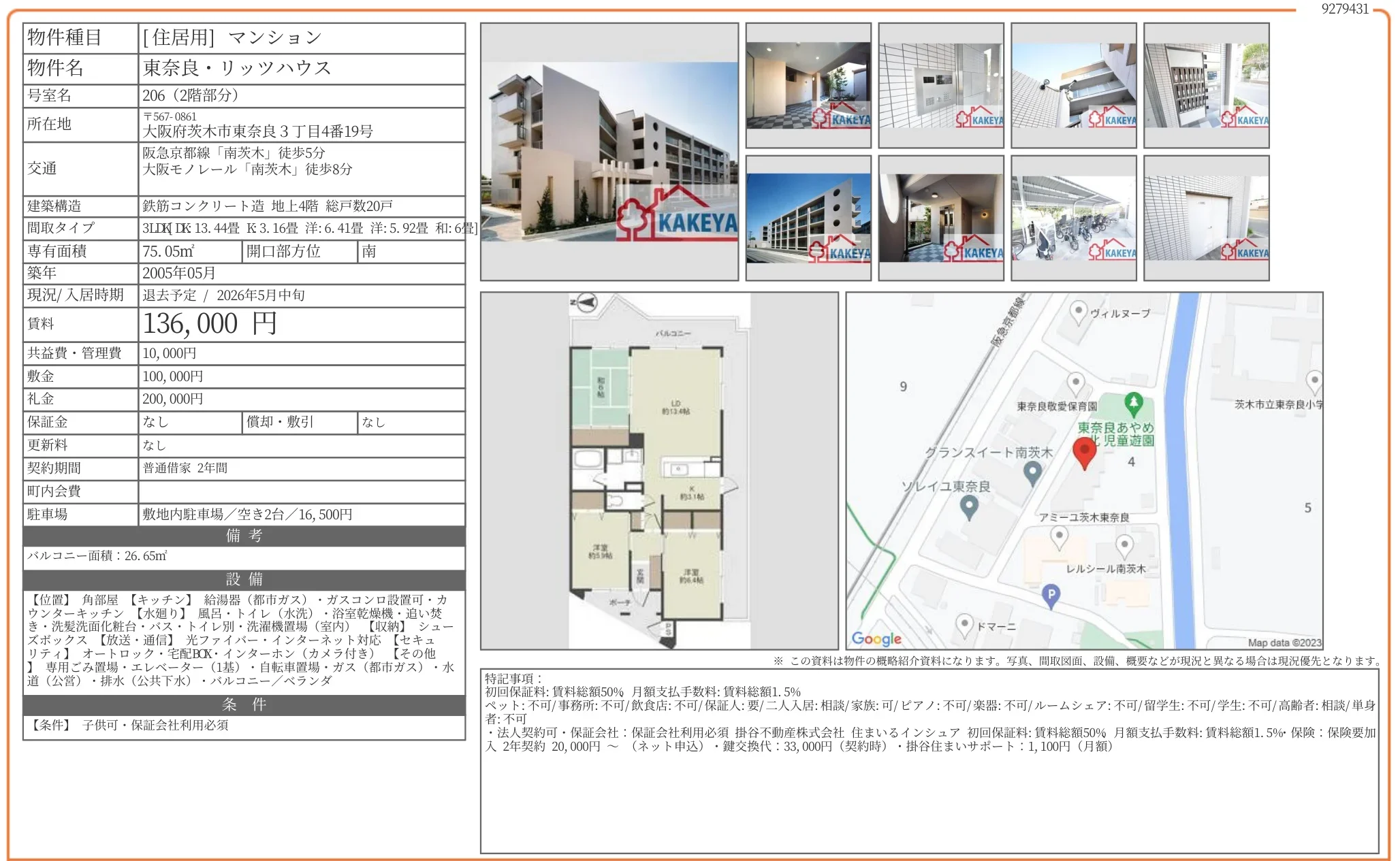Open the main building exterior photo
The width and height of the screenshot is (1400, 861).
(609, 151)
